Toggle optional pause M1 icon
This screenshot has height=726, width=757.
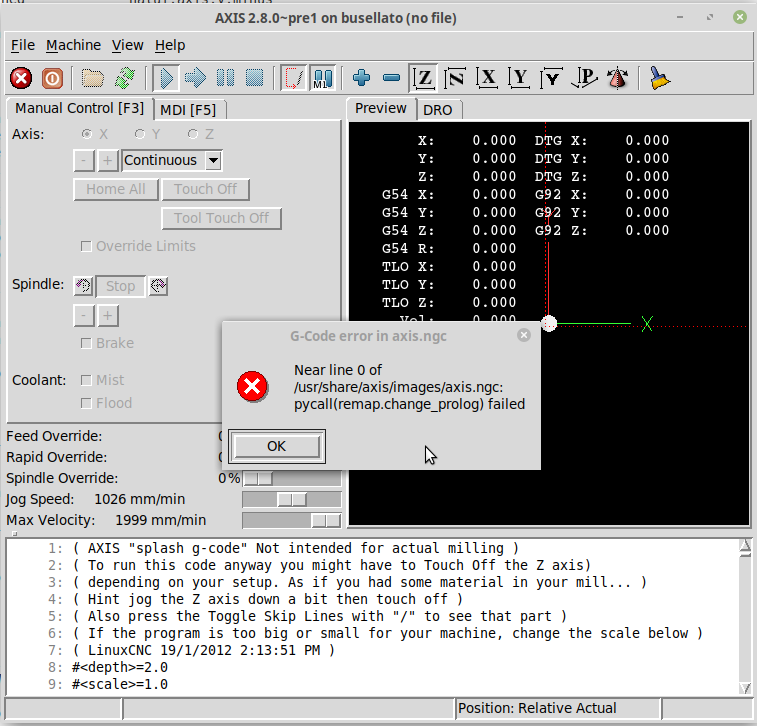(x=322, y=78)
